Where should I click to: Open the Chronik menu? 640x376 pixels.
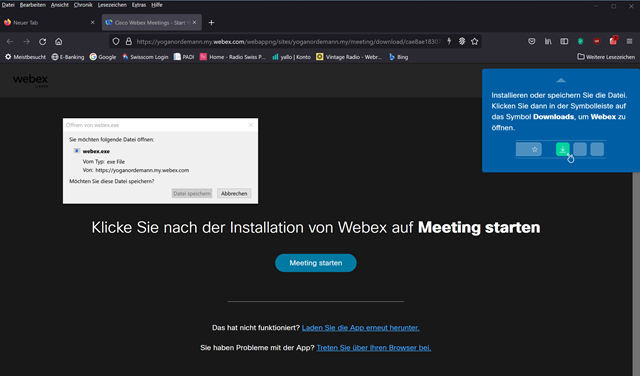click(x=83, y=5)
